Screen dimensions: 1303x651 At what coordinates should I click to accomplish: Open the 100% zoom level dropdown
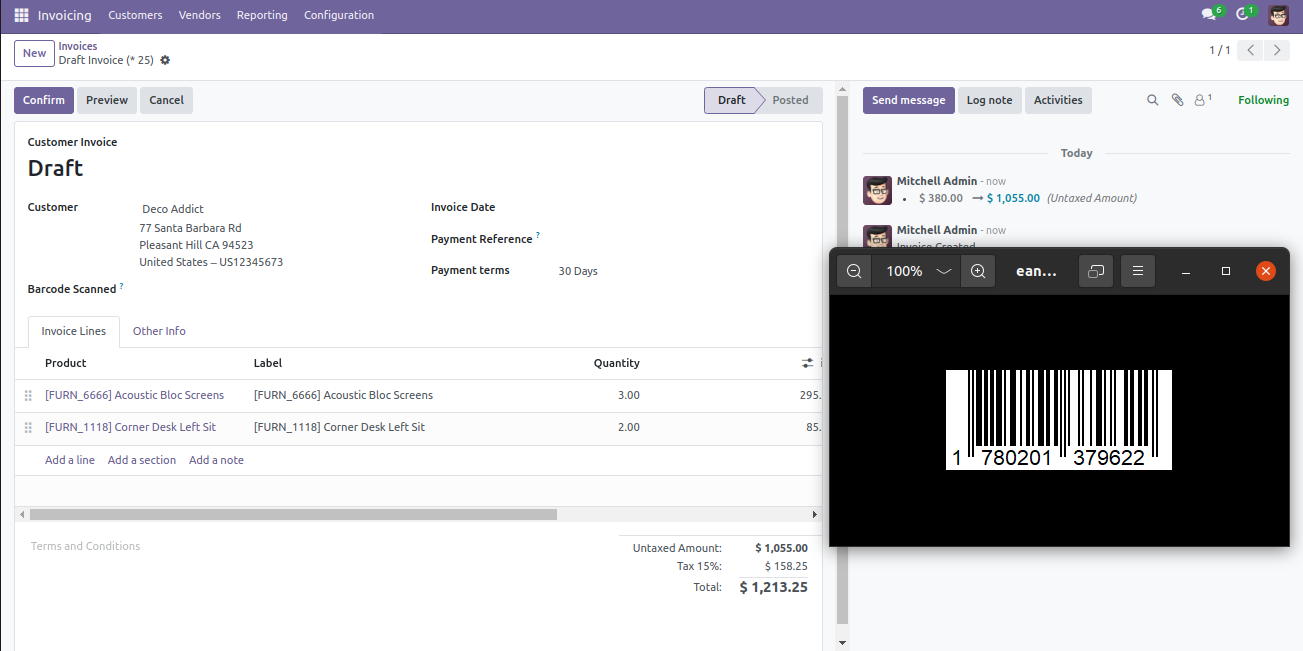click(916, 271)
